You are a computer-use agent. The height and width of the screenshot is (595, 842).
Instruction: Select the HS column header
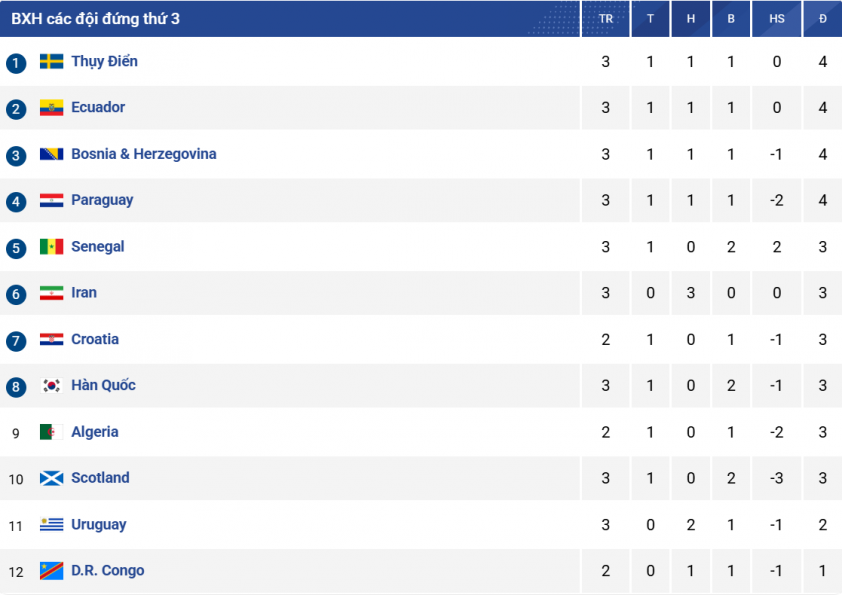pyautogui.click(x=776, y=19)
